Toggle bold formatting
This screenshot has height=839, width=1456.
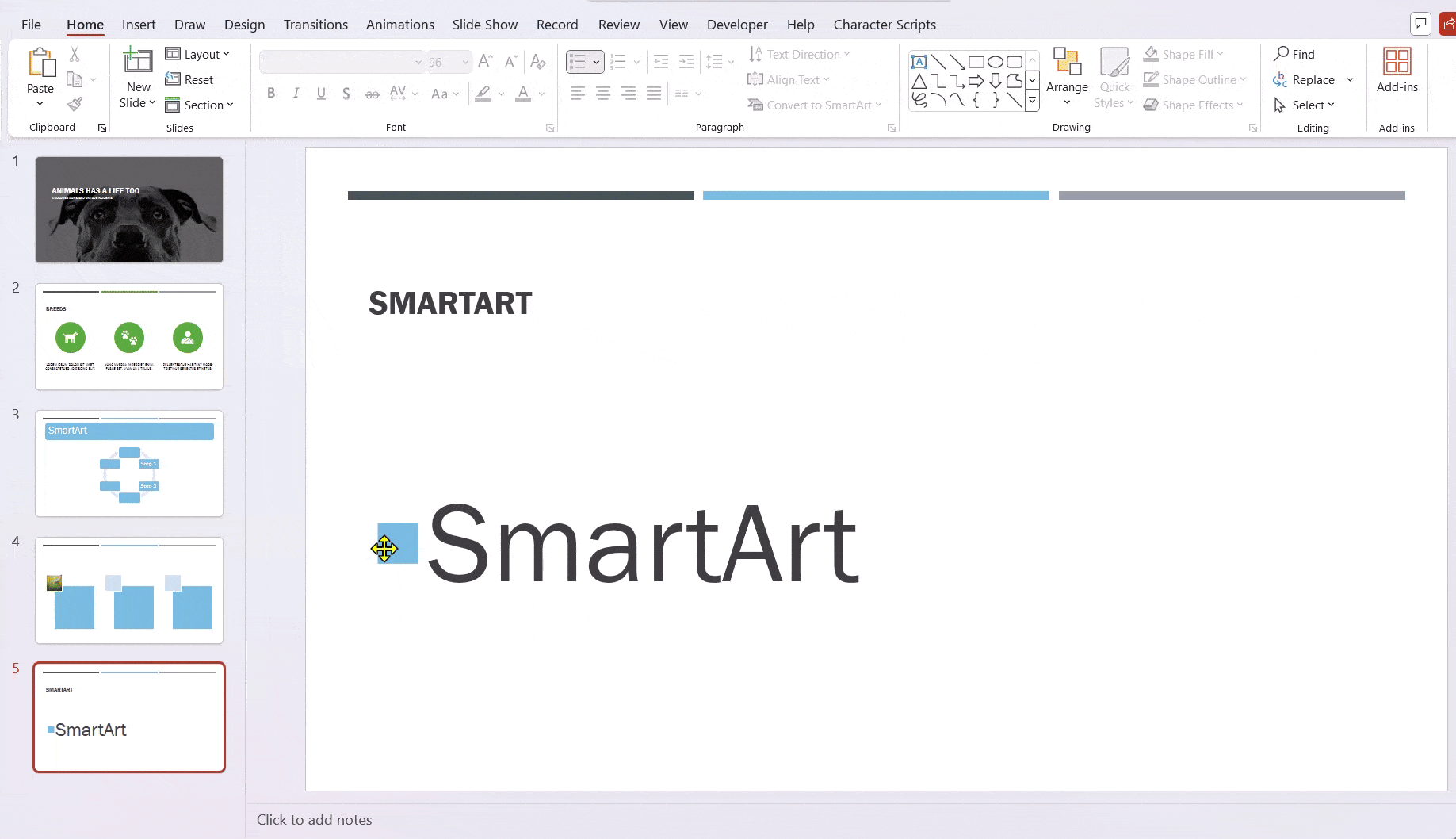(x=270, y=93)
